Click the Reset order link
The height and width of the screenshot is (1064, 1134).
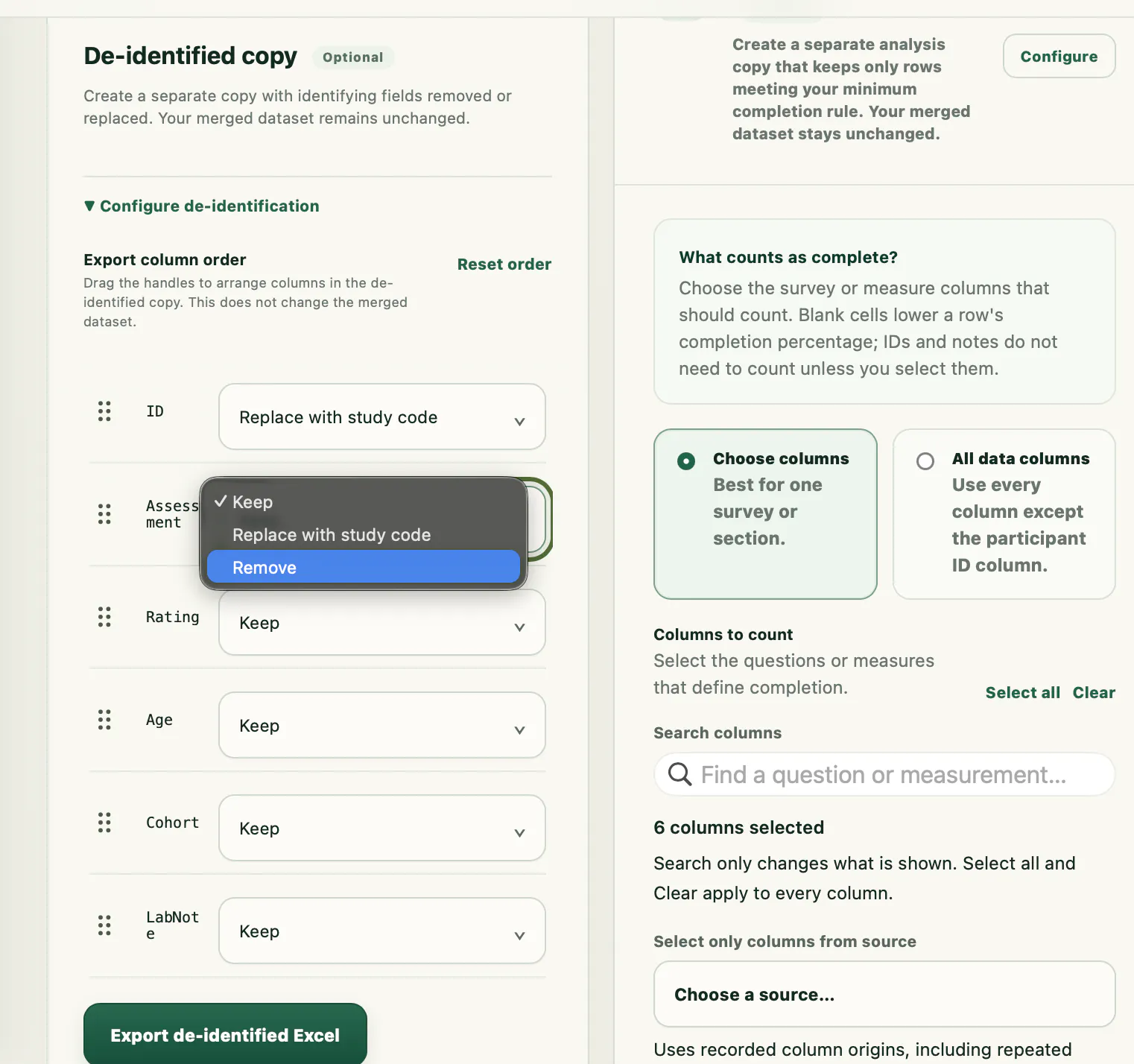tap(504, 265)
